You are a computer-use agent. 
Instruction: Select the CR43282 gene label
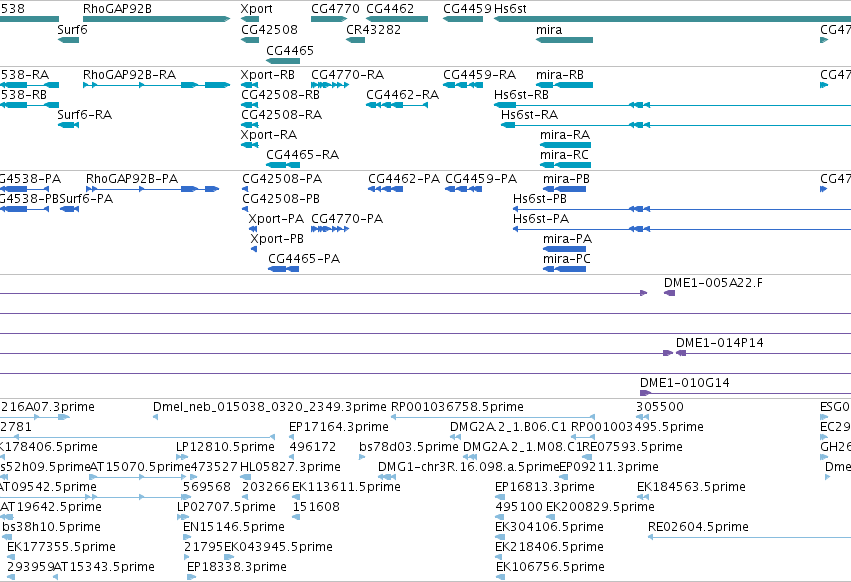coord(373,29)
